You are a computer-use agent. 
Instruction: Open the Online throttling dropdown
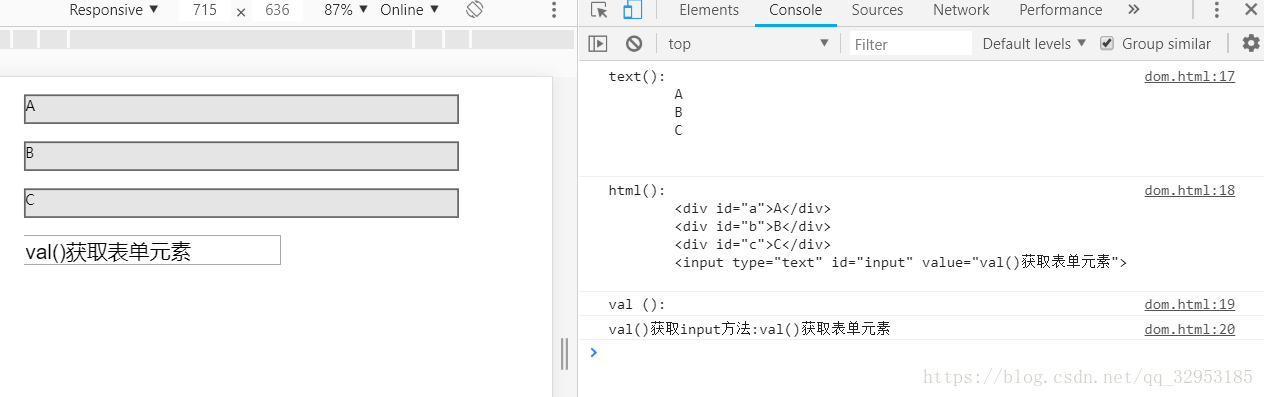(x=409, y=10)
